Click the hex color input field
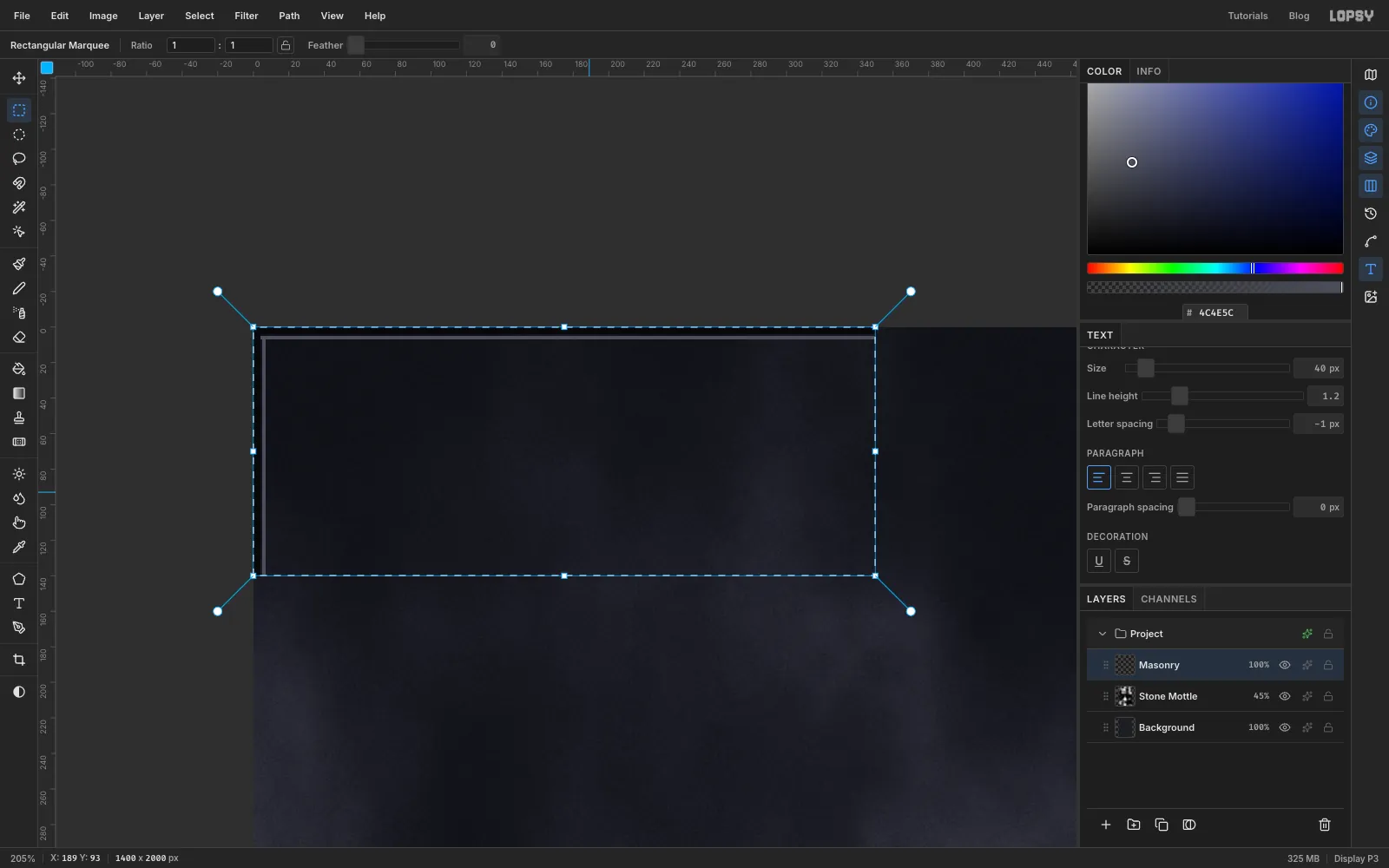1389x868 pixels. pos(1216,312)
